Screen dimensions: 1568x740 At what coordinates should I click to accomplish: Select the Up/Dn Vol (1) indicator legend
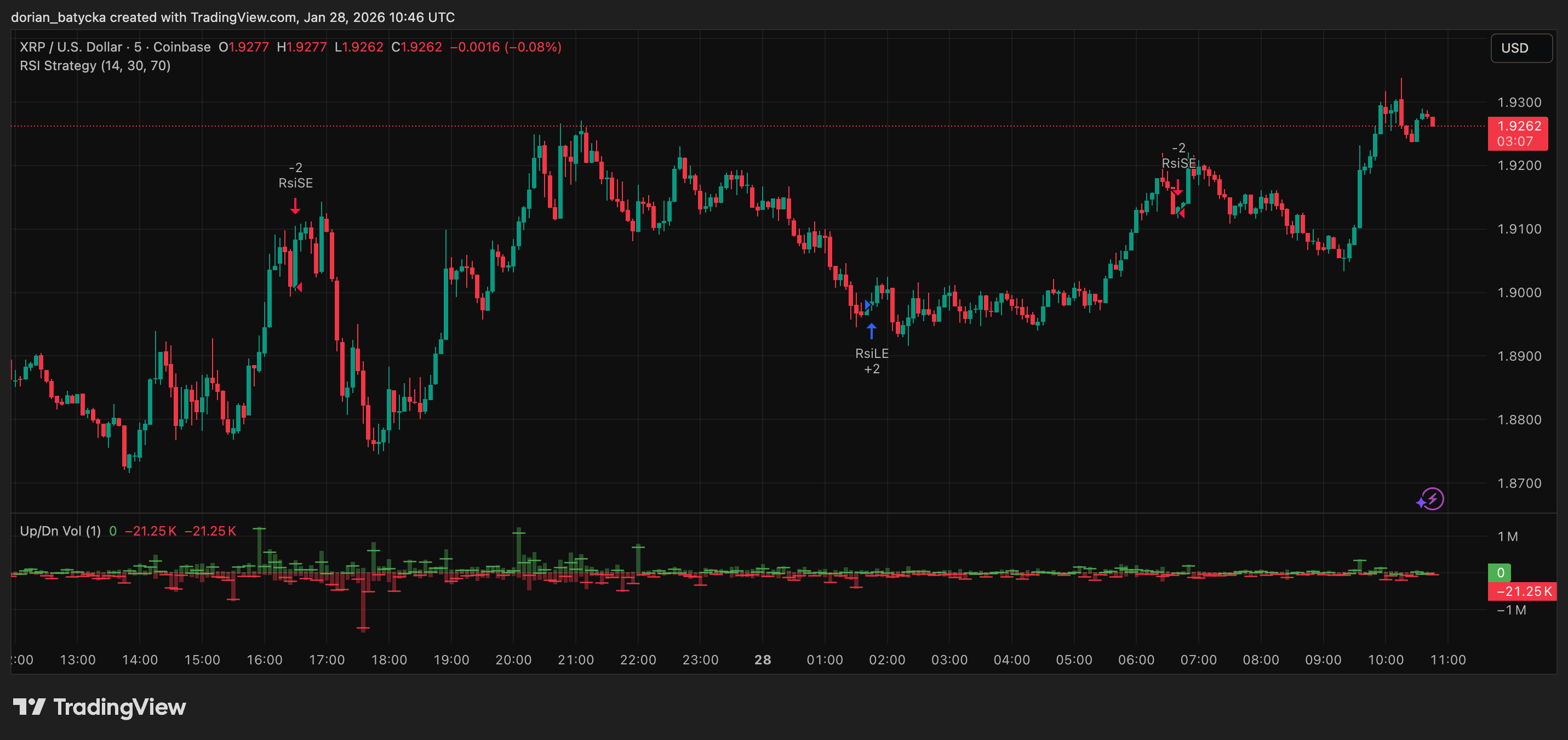[x=60, y=531]
